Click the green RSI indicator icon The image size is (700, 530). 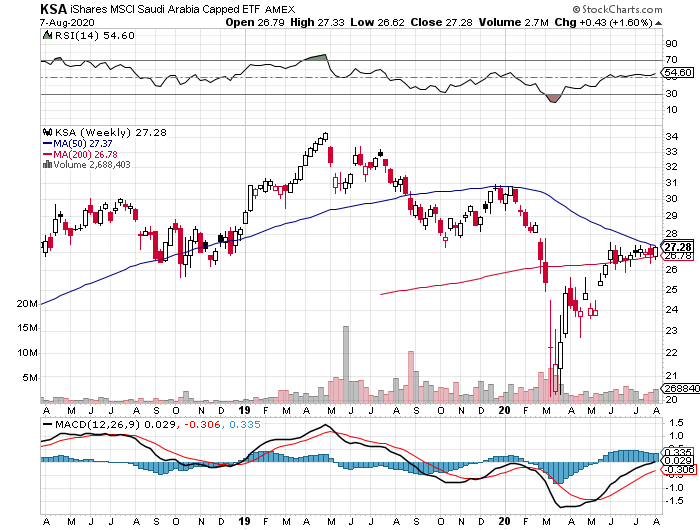point(47,35)
